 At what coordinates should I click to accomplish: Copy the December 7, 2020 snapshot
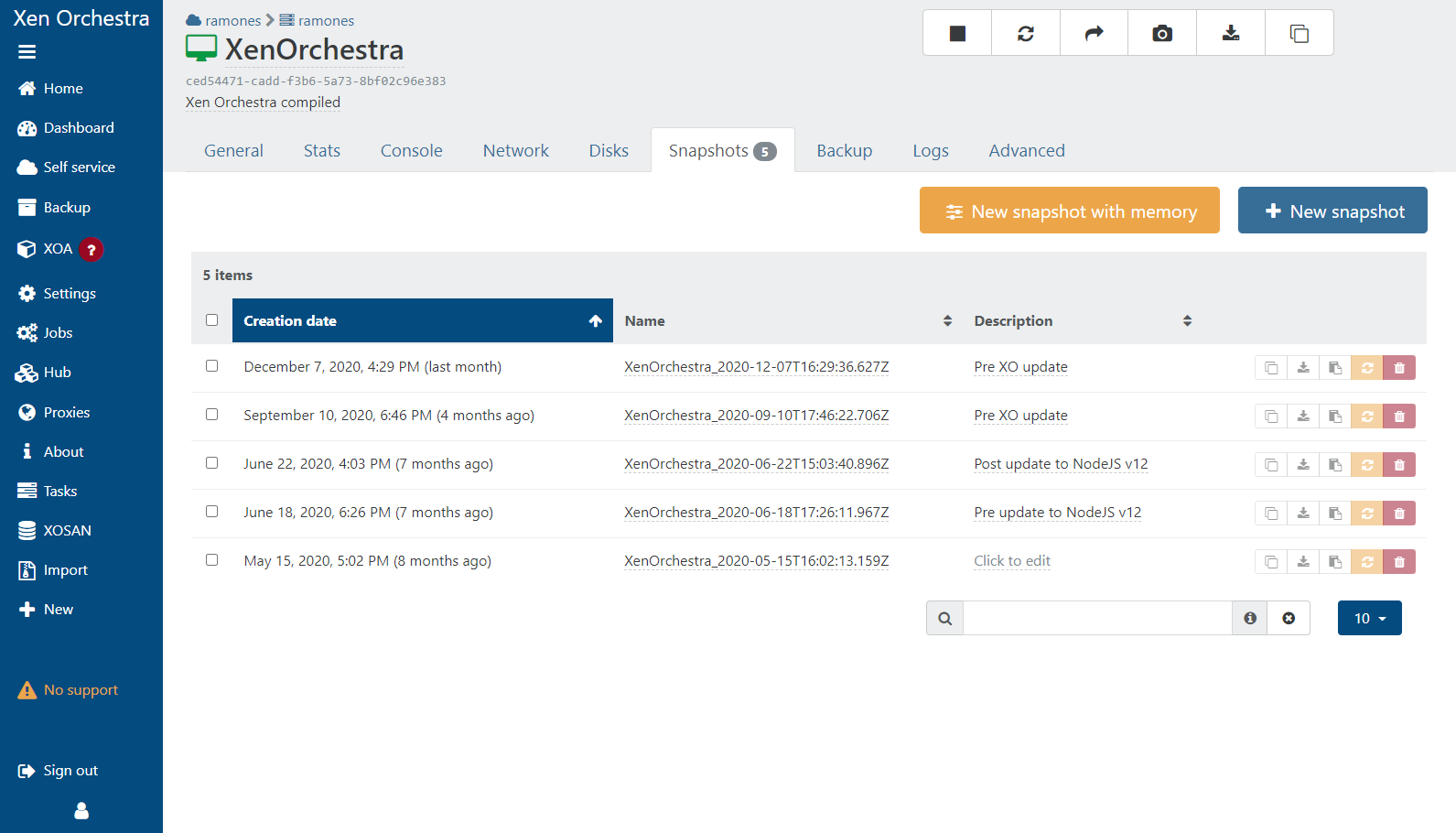(1271, 368)
